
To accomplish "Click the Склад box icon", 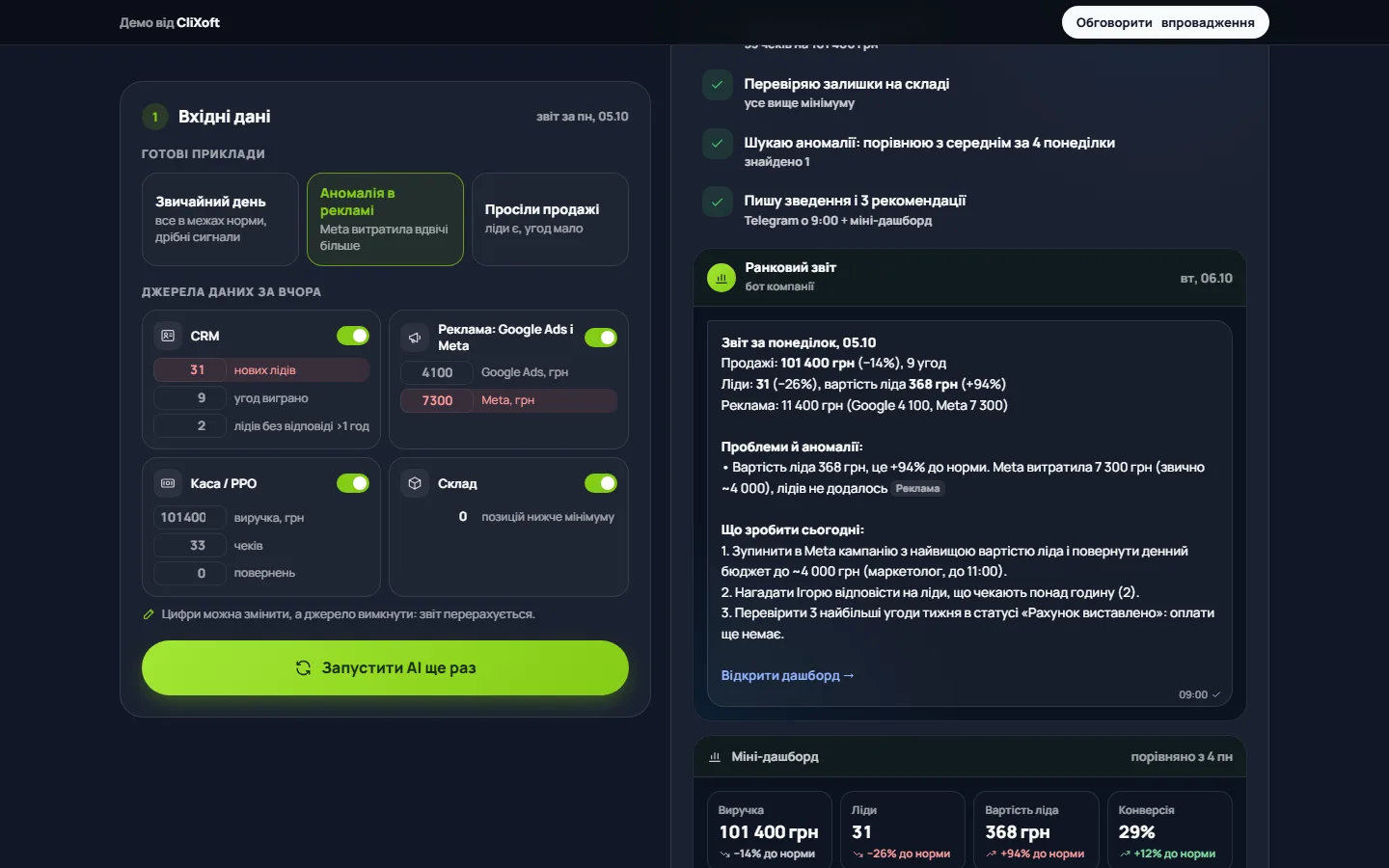I will tap(415, 483).
